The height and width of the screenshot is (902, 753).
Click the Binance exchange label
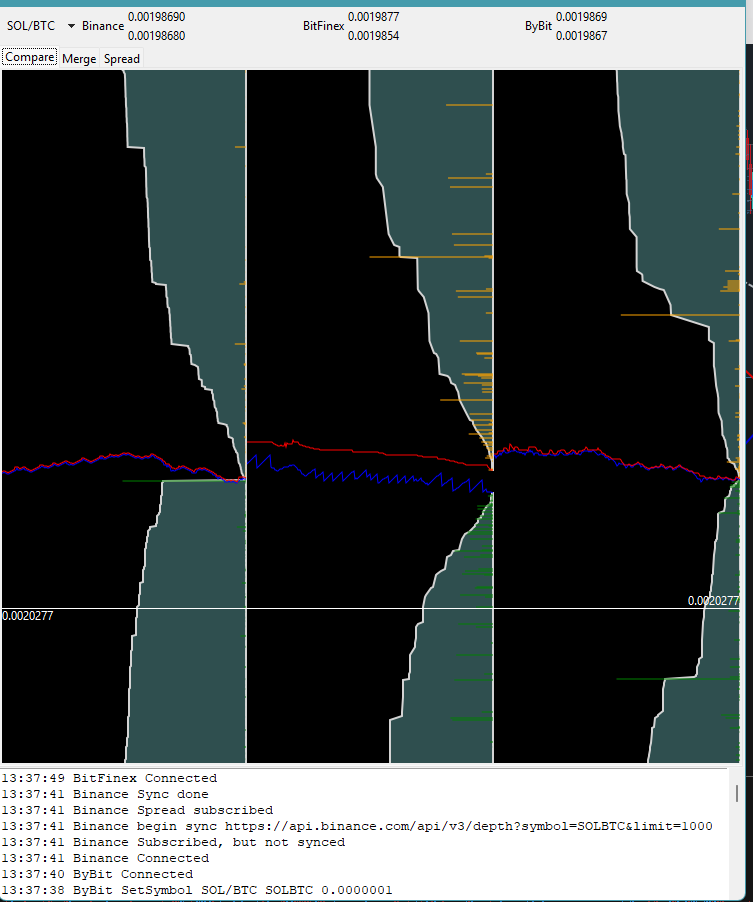point(103,26)
